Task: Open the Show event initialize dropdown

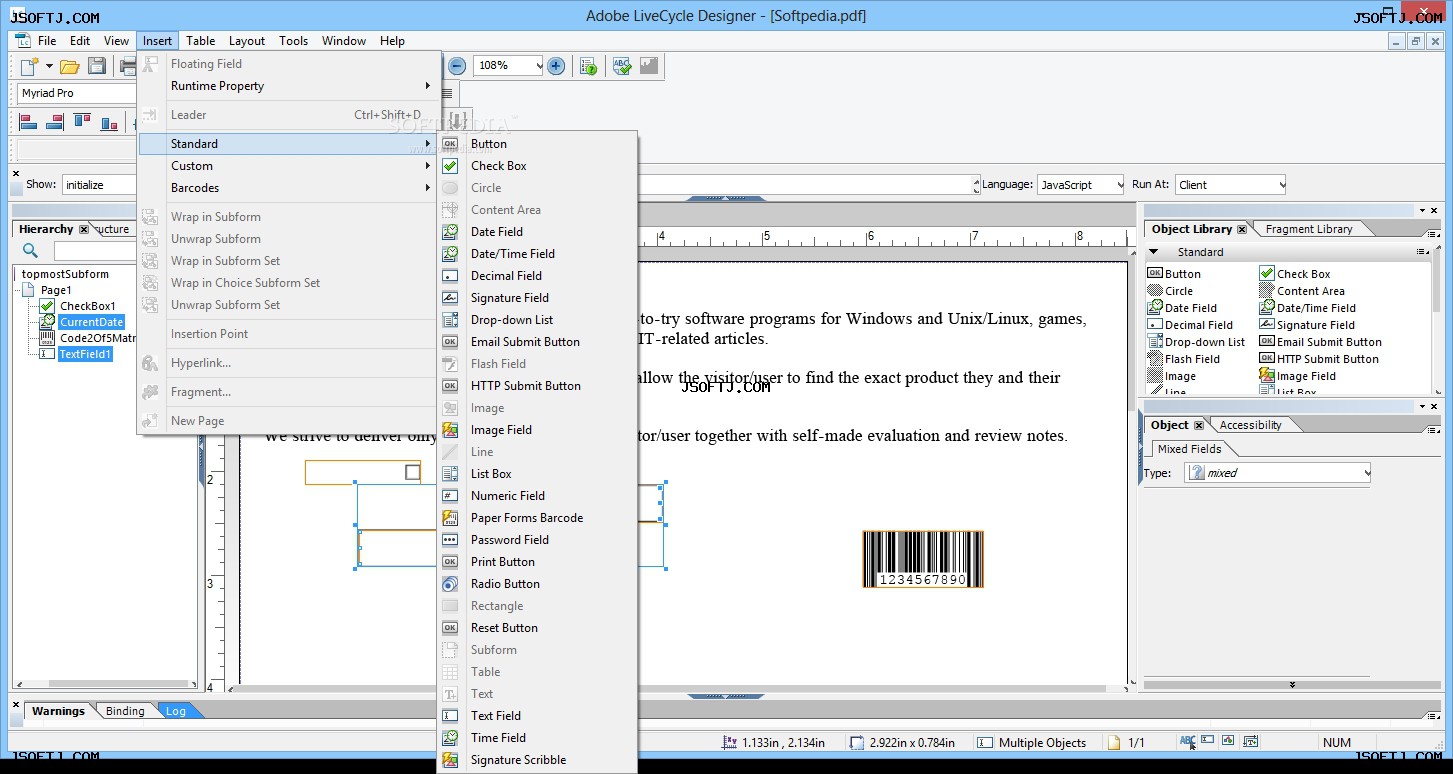Action: pyautogui.click(x=98, y=185)
